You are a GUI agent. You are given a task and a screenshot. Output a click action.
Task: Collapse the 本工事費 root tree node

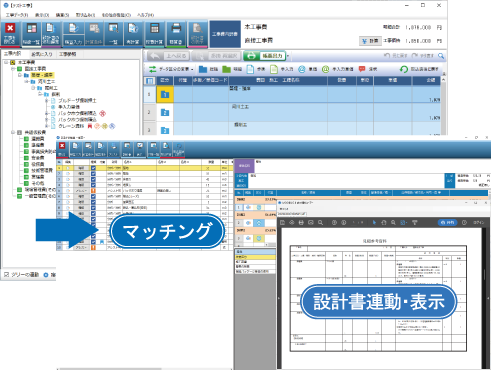[x=6, y=62]
